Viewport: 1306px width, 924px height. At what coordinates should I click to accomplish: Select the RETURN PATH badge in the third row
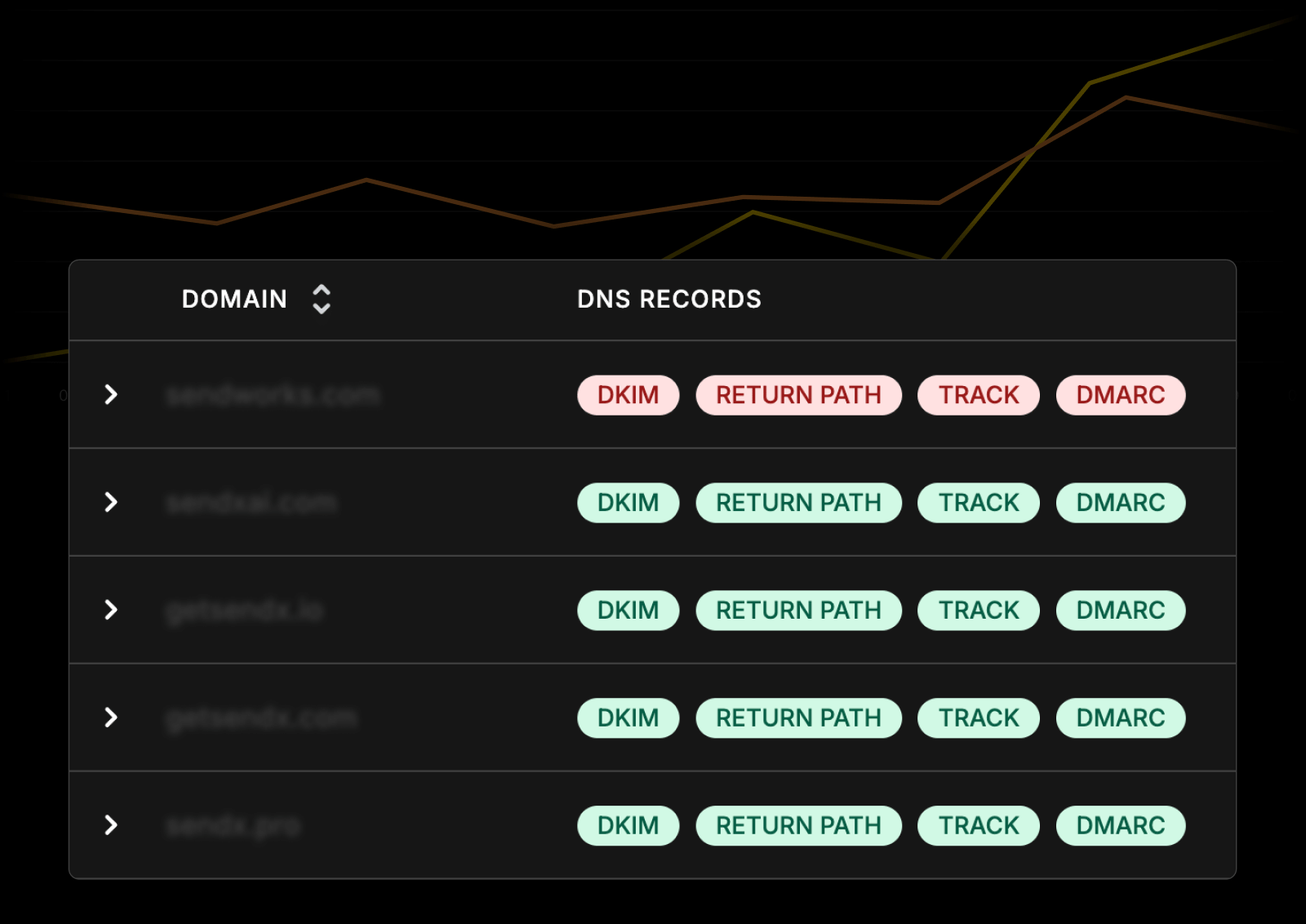798,611
